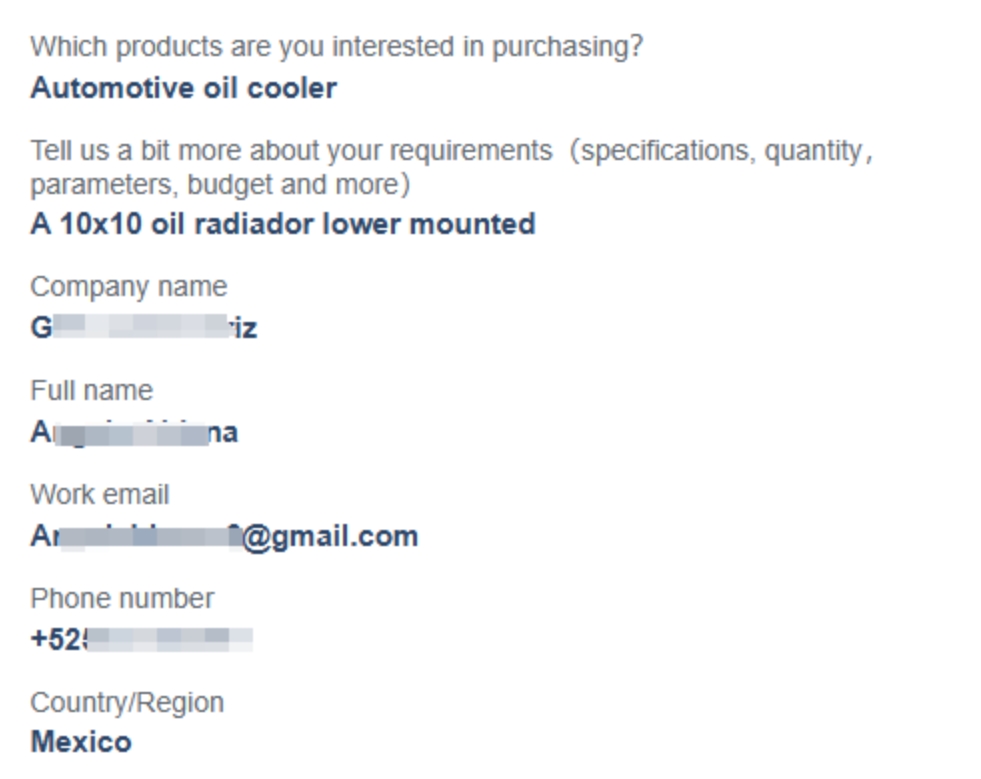Select the '10x10 oil radiador lower mounted' text

pos(297,224)
